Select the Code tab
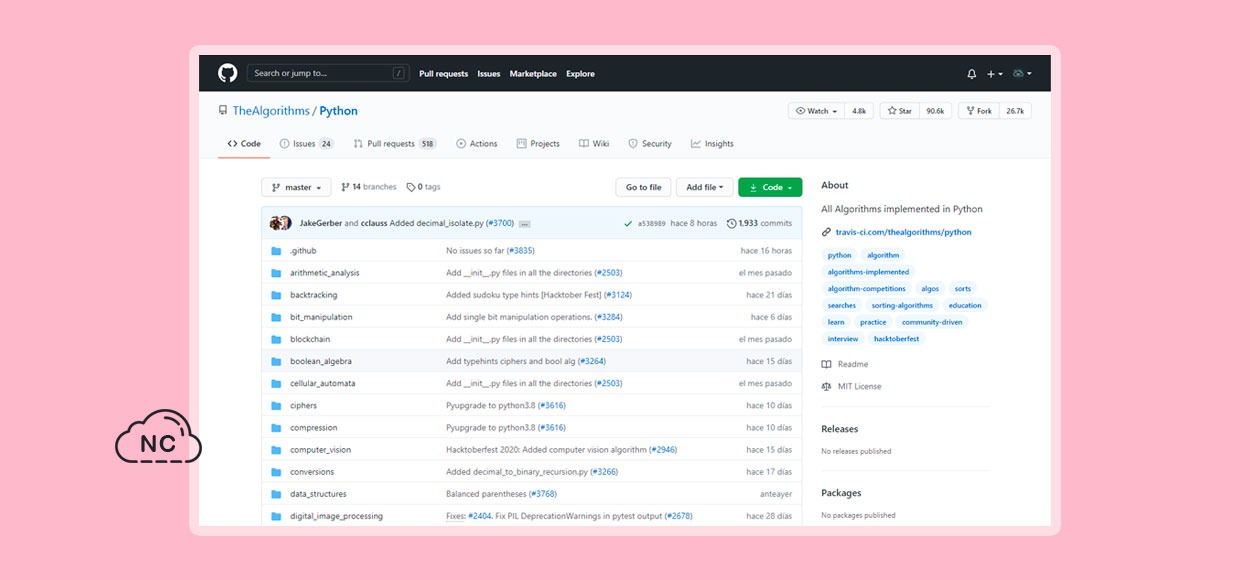The image size is (1250, 580). pyautogui.click(x=244, y=144)
